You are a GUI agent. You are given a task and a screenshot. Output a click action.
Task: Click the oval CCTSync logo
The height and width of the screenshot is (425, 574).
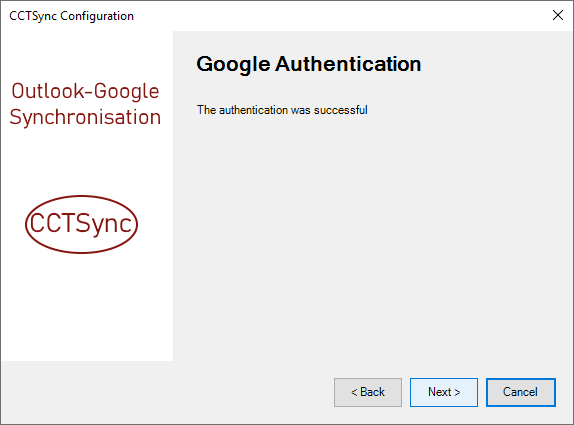pos(81,224)
